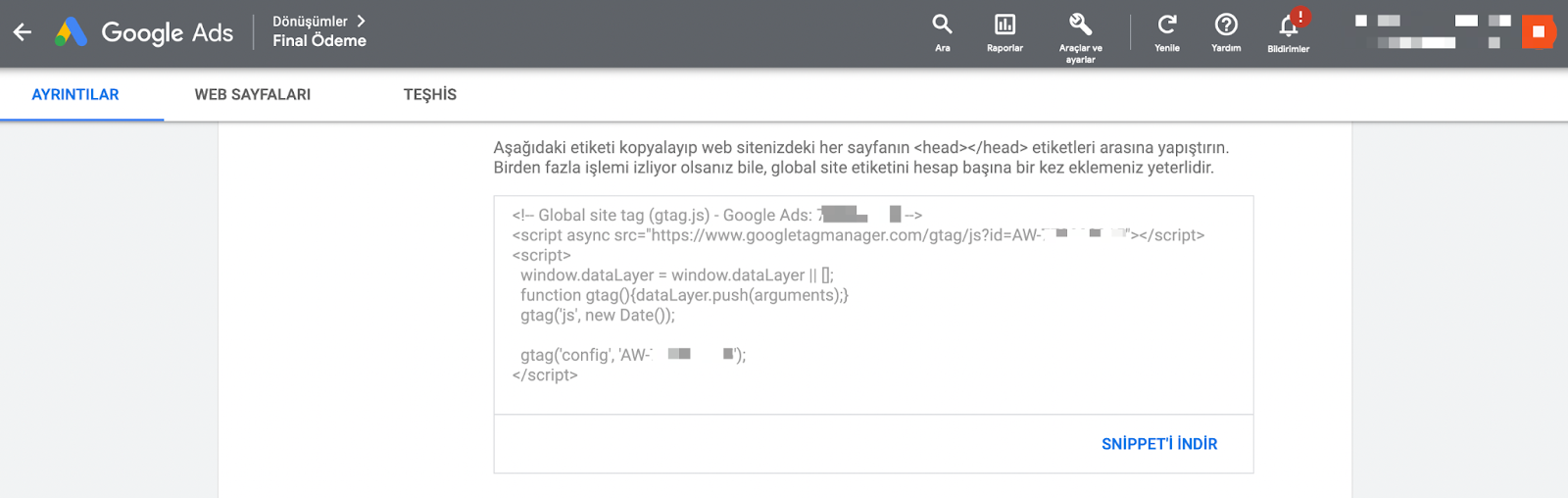The height and width of the screenshot is (498, 1568).
Task: Switch to the TEŞHİS tab
Action: (x=430, y=94)
